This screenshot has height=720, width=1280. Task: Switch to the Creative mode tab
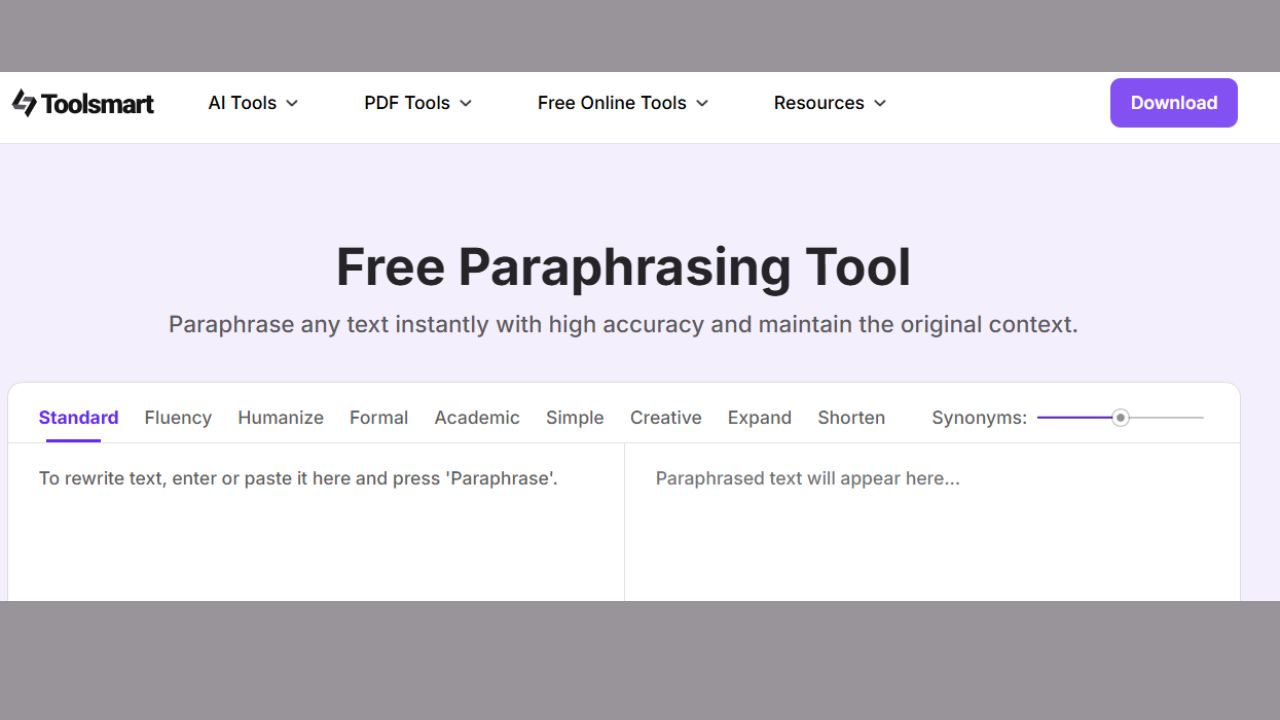click(665, 417)
